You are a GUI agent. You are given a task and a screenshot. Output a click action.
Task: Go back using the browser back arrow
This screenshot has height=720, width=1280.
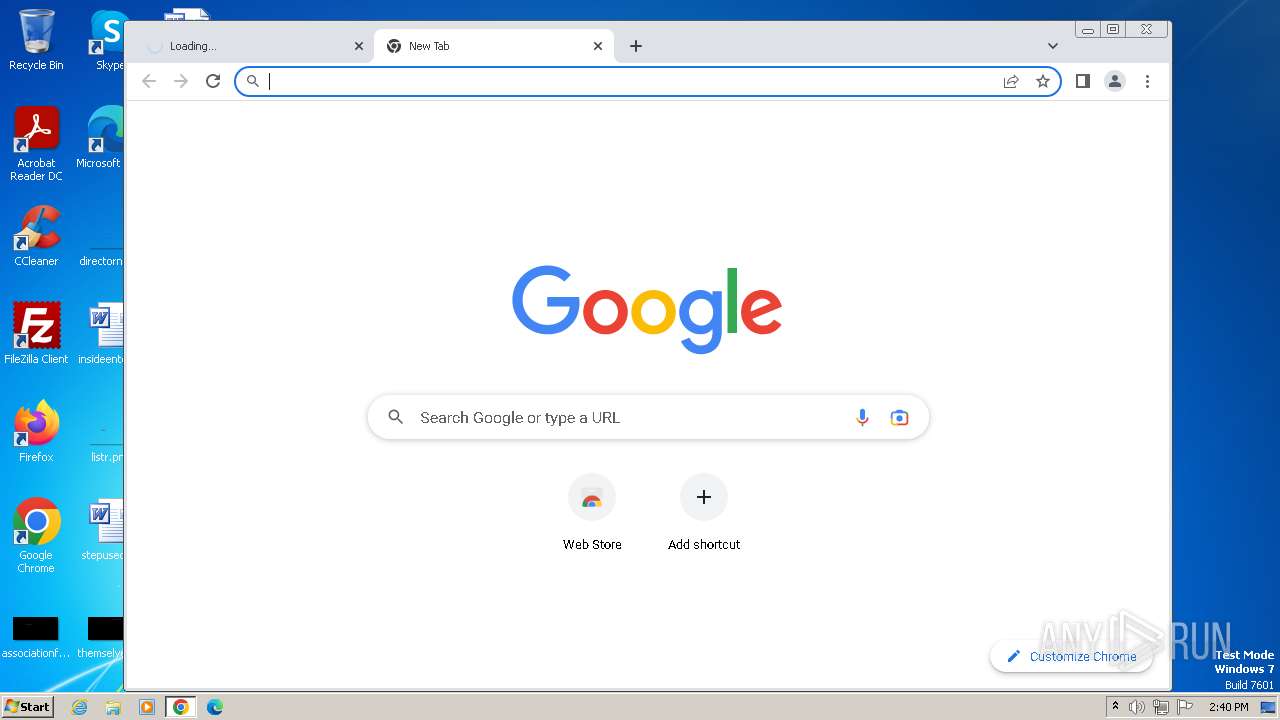149,81
